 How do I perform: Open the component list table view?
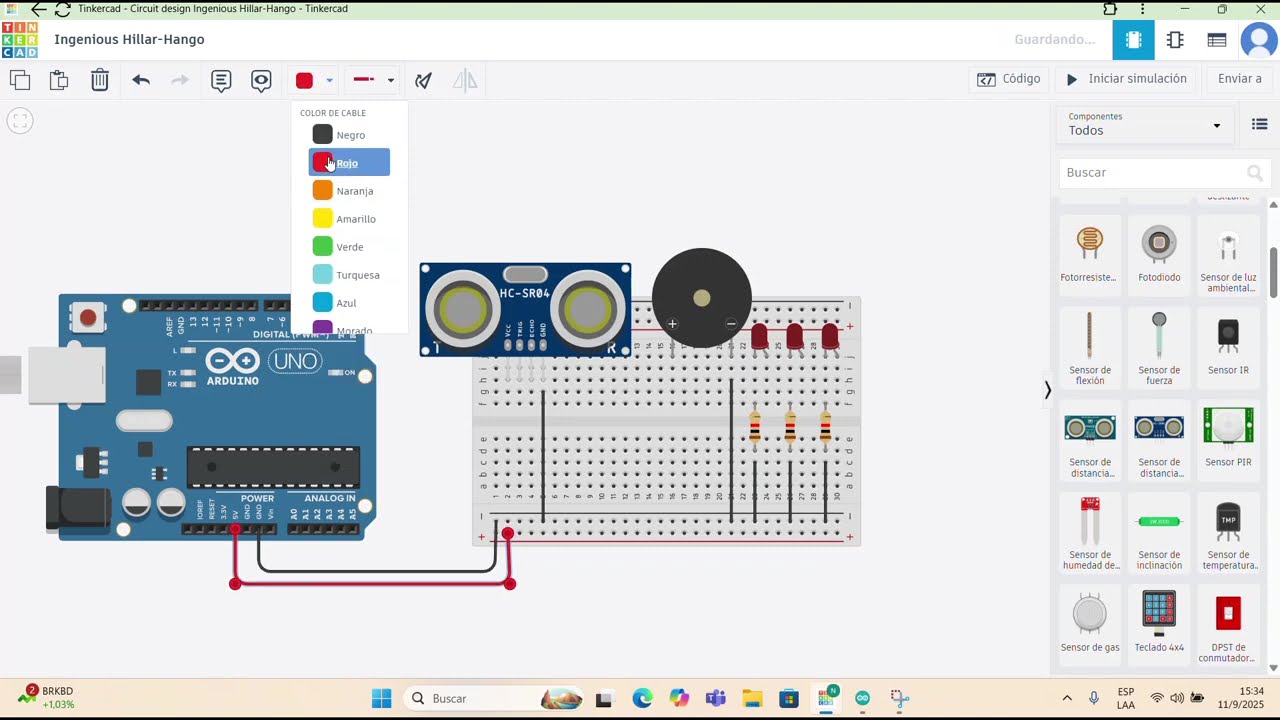[1217, 40]
